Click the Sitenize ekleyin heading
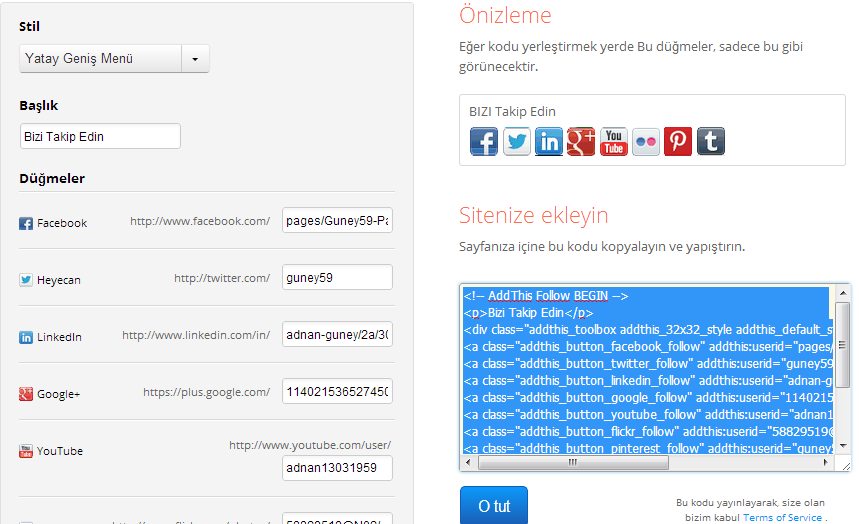Image resolution: width=859 pixels, height=524 pixels. click(534, 215)
